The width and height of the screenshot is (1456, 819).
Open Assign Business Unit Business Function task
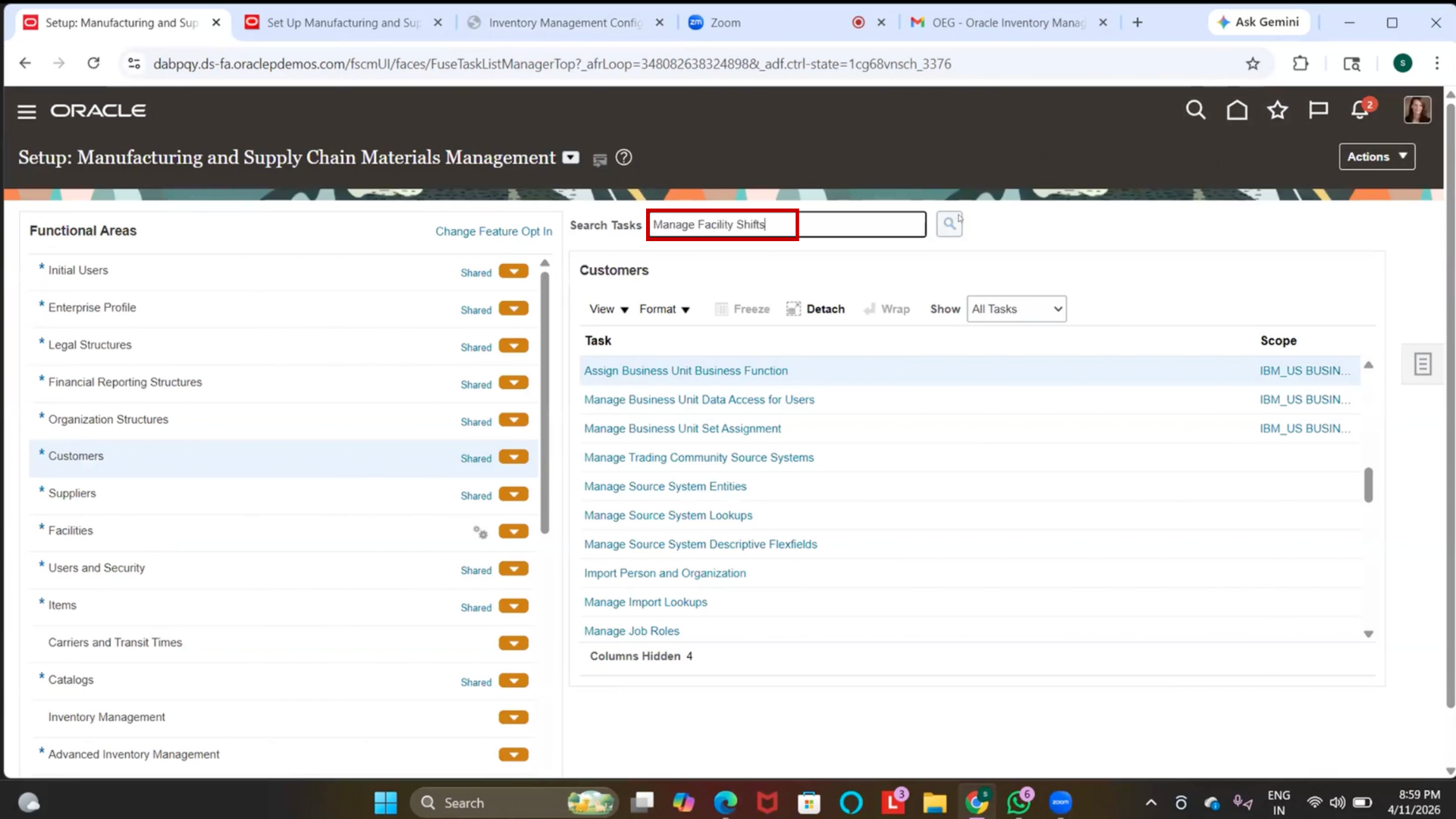coord(686,371)
